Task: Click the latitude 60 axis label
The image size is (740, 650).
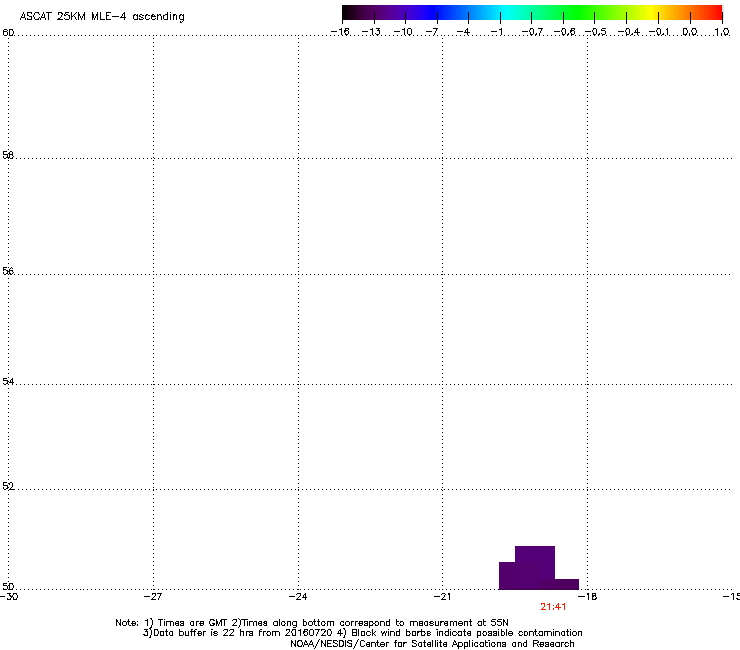Action: pyautogui.click(x=8, y=33)
